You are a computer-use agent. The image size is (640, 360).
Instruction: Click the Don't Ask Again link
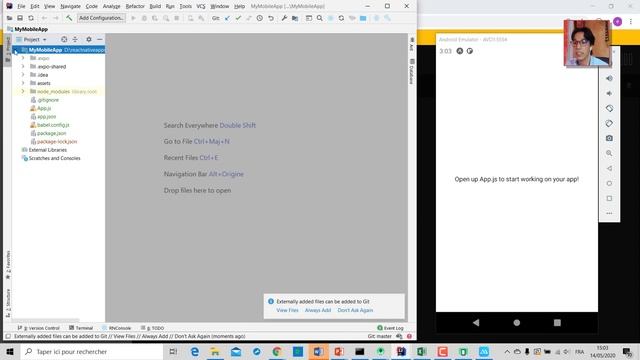click(355, 310)
